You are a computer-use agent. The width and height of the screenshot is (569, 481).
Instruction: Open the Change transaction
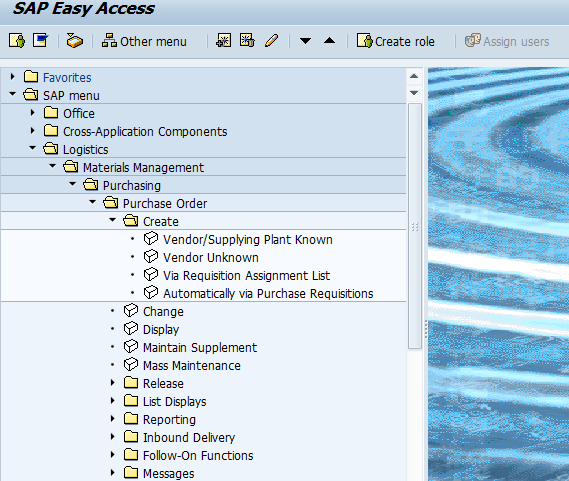(163, 311)
